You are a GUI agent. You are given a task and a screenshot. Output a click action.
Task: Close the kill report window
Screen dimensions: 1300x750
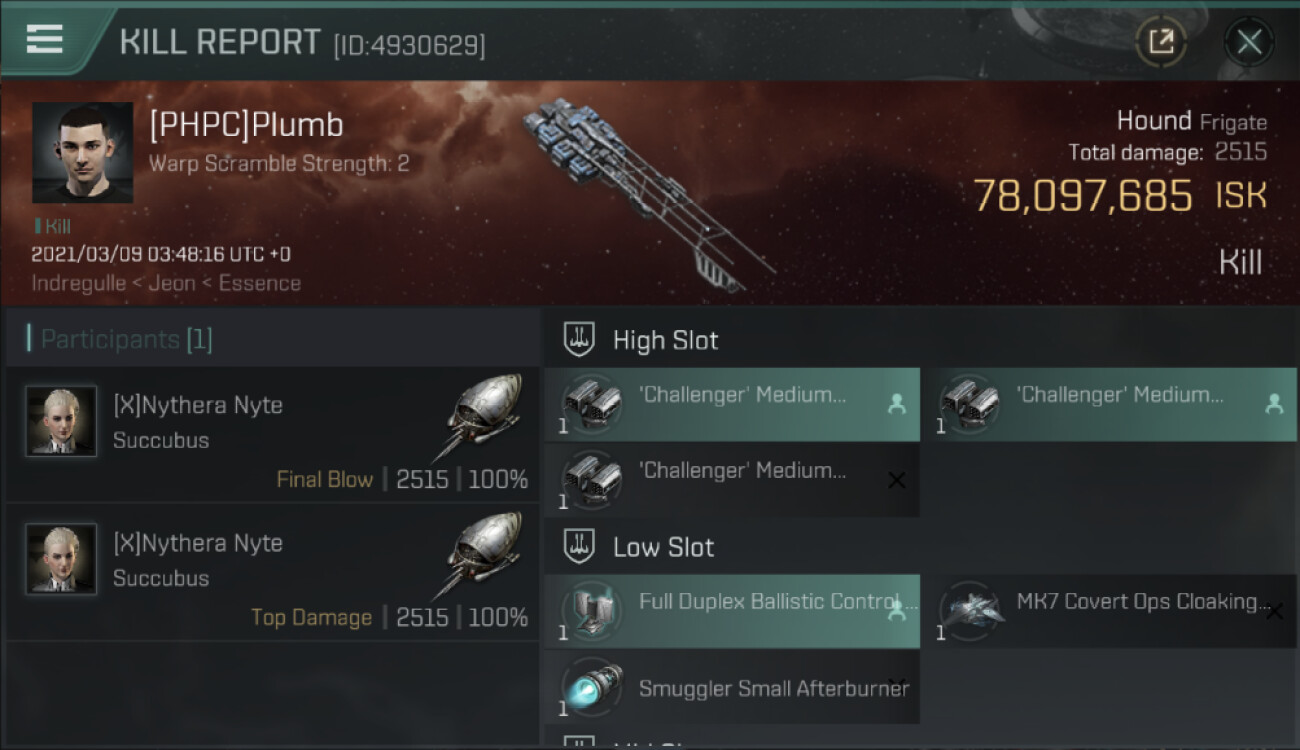[1249, 42]
